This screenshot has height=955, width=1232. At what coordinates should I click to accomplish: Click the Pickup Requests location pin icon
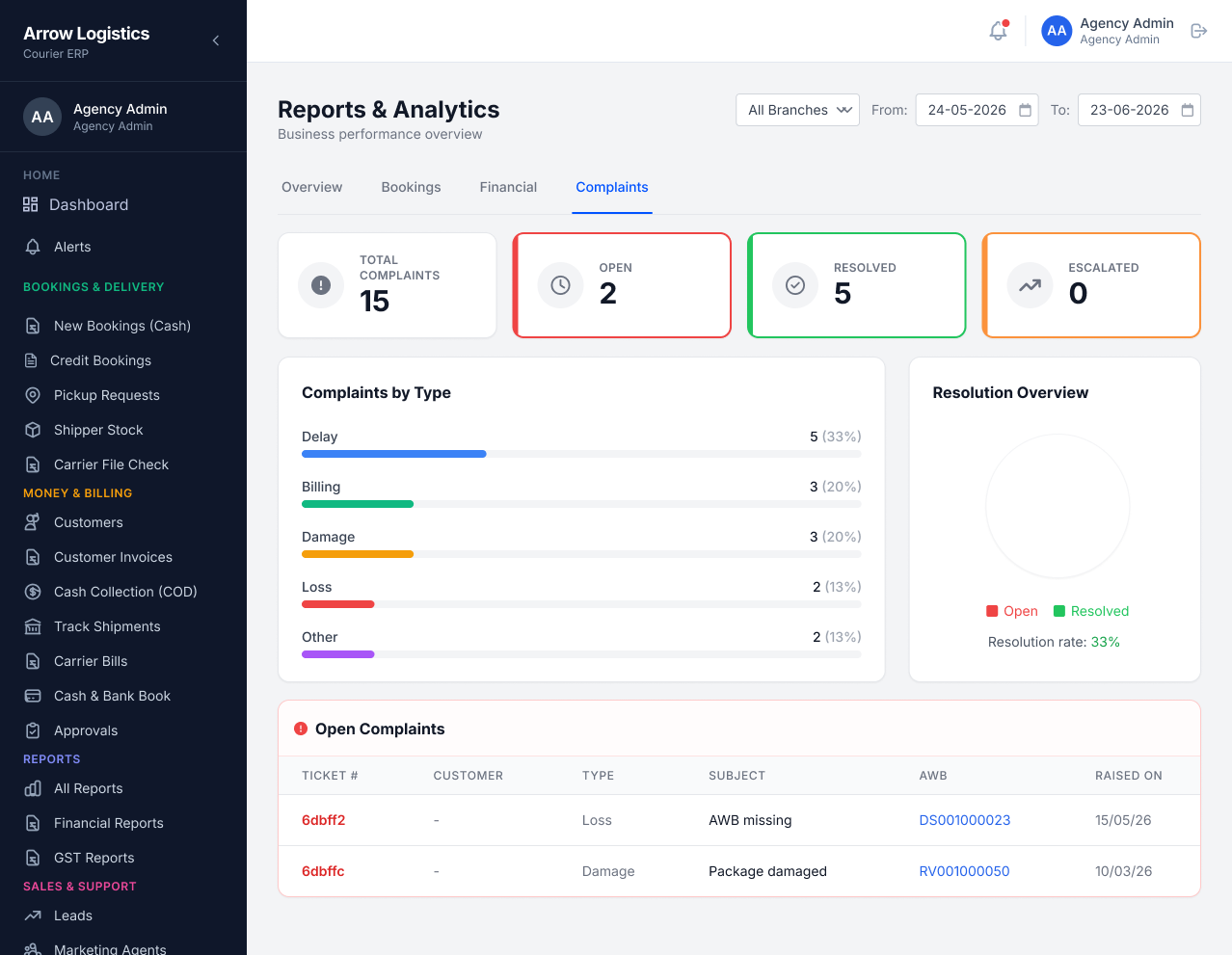[33, 395]
